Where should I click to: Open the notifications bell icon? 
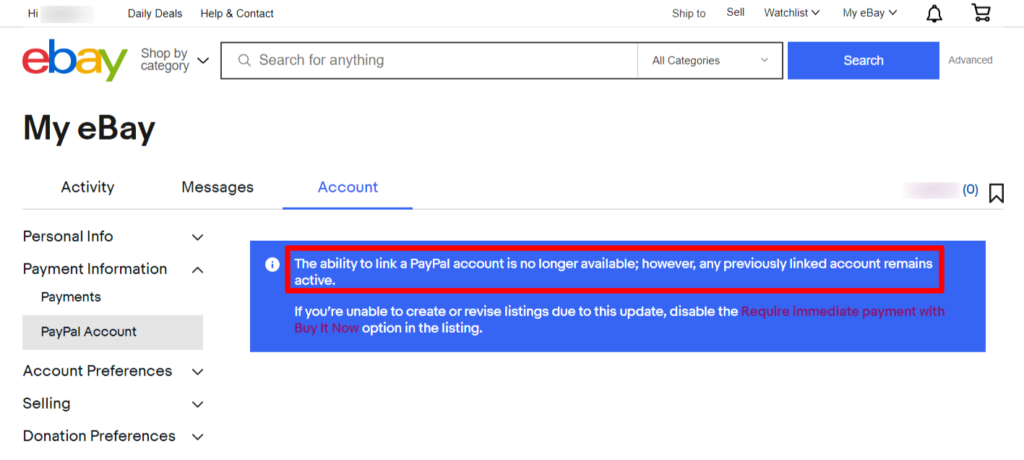[935, 13]
